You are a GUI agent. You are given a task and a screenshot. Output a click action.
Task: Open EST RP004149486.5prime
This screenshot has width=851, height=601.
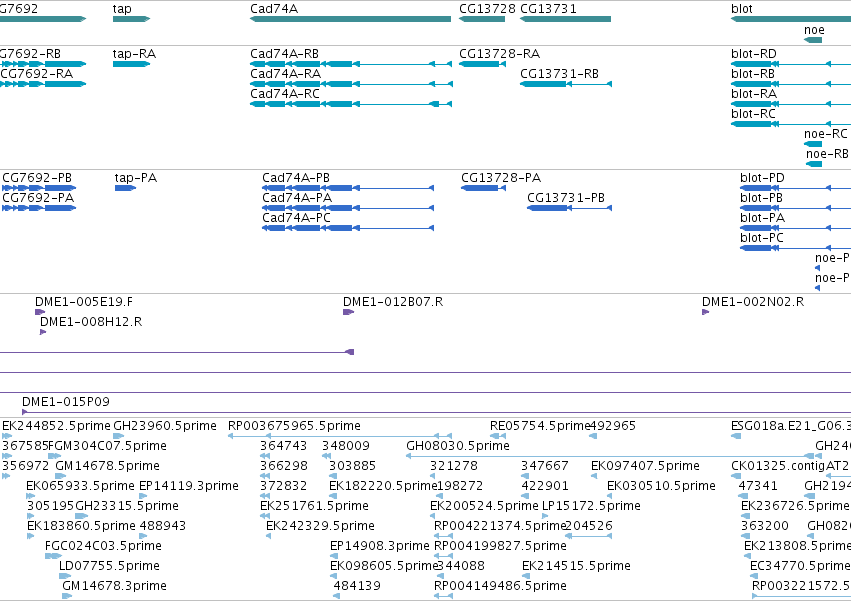pyautogui.click(x=500, y=586)
